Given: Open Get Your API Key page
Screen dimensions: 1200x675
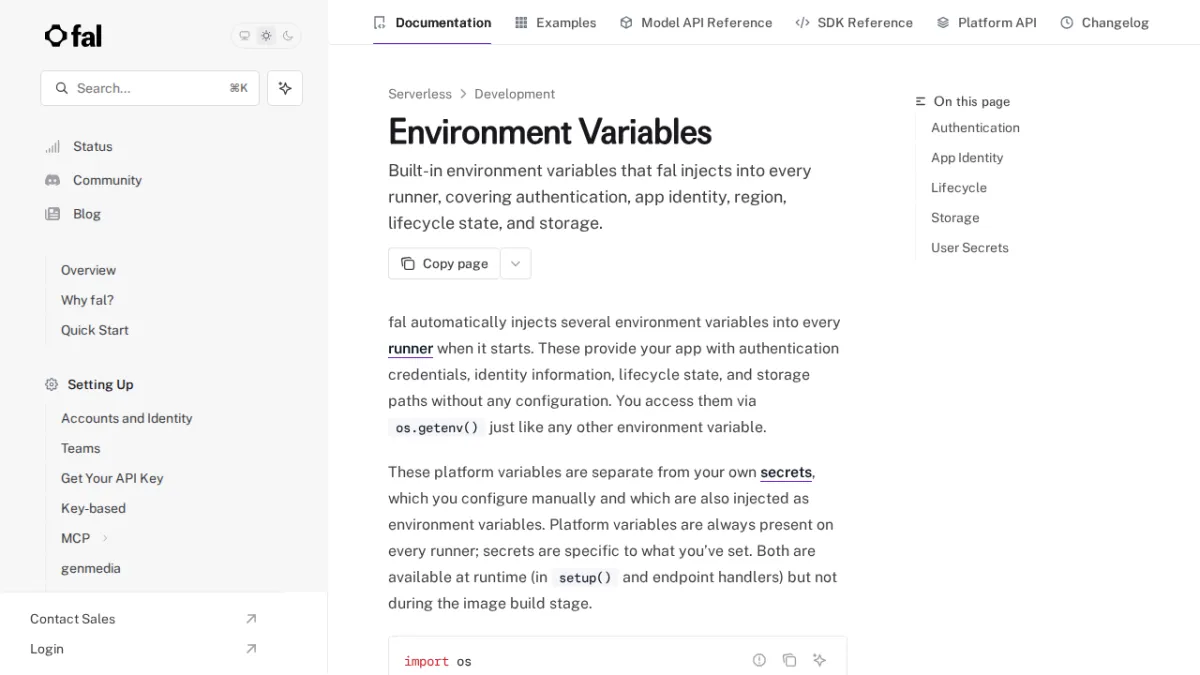Looking at the screenshot, I should point(112,478).
